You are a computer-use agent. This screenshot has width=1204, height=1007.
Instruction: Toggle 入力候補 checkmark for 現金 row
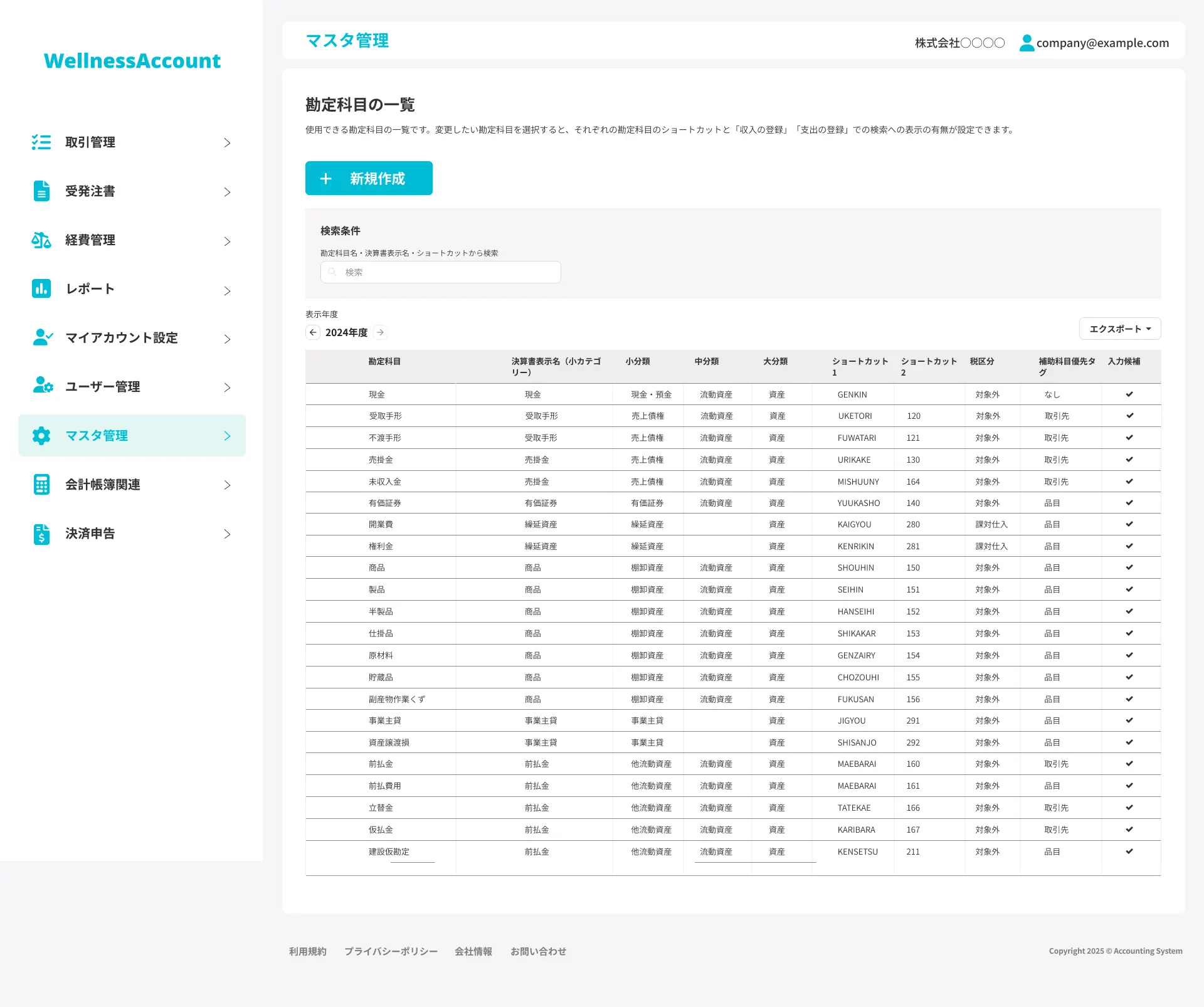tap(1129, 394)
